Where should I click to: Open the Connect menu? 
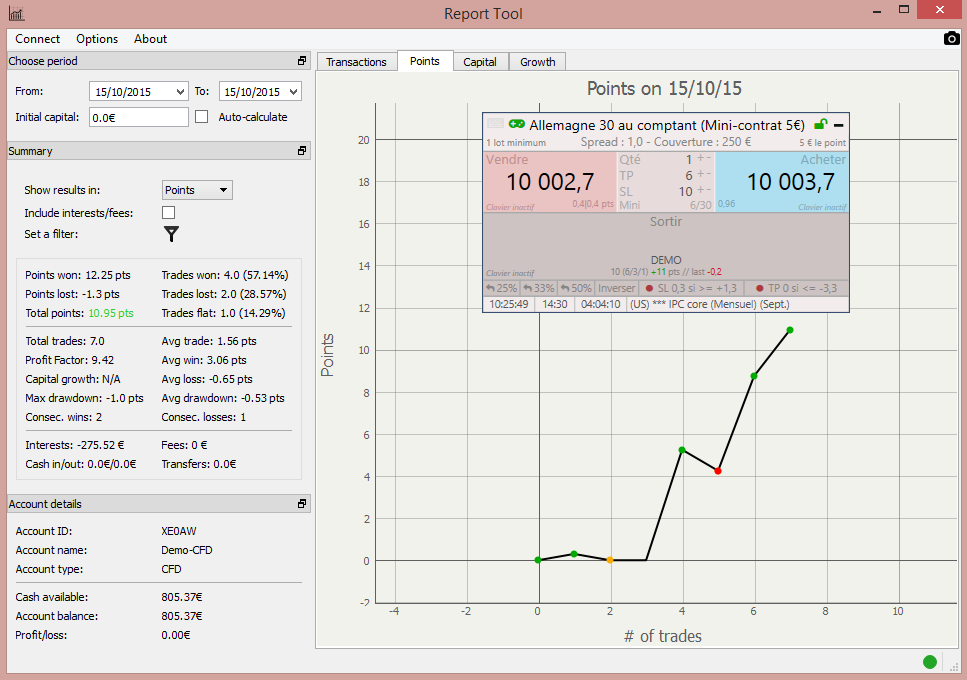(38, 39)
